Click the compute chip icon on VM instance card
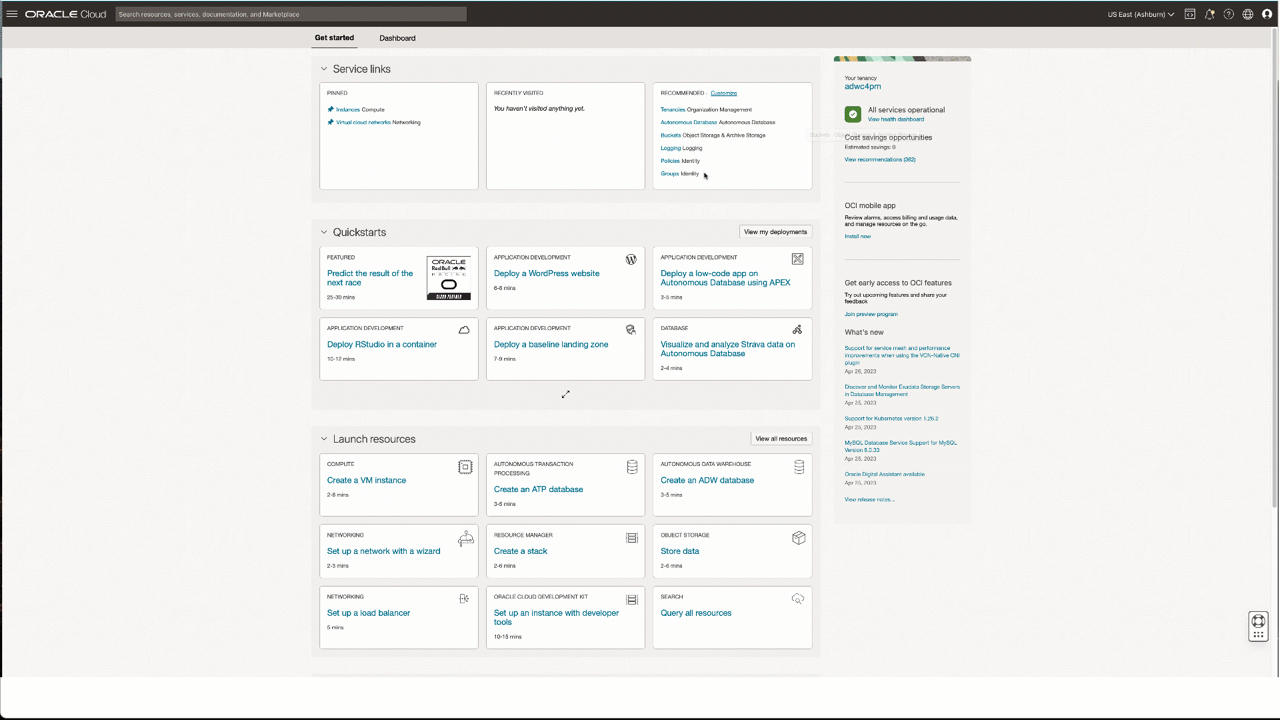Screen dimensions: 1280x720 pyautogui.click(x=465, y=467)
